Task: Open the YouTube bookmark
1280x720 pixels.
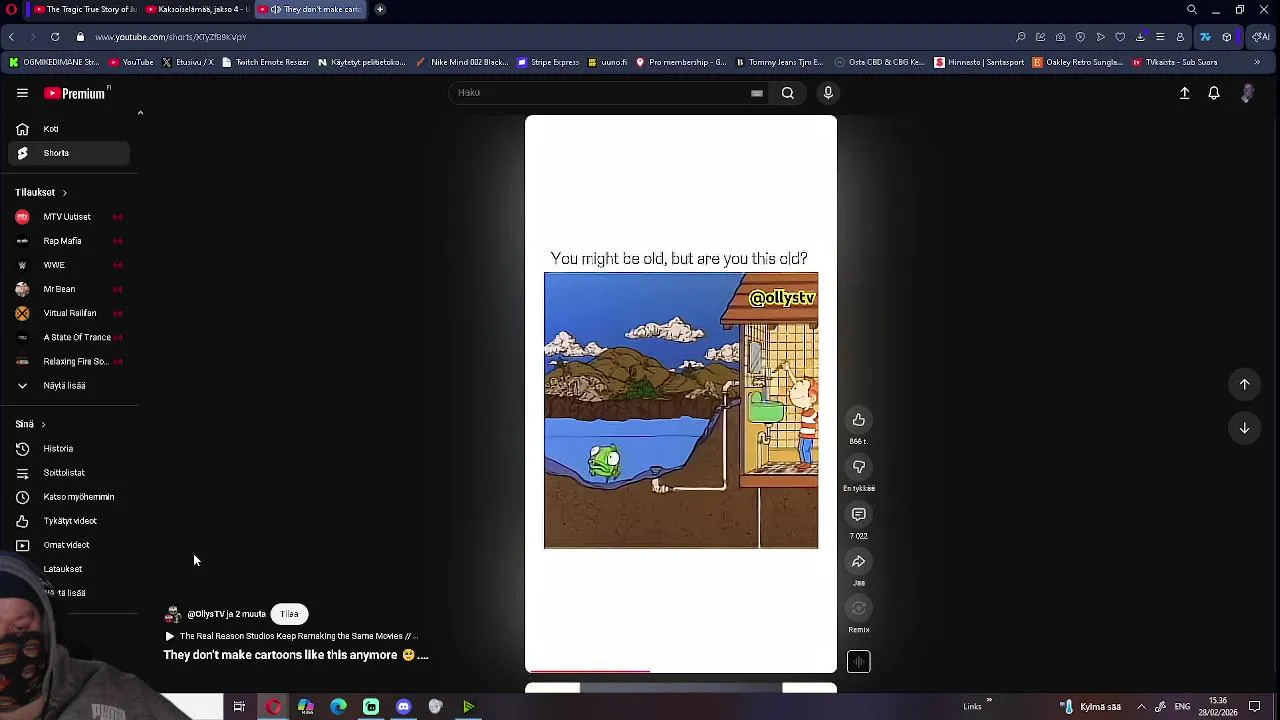Action: [x=131, y=62]
